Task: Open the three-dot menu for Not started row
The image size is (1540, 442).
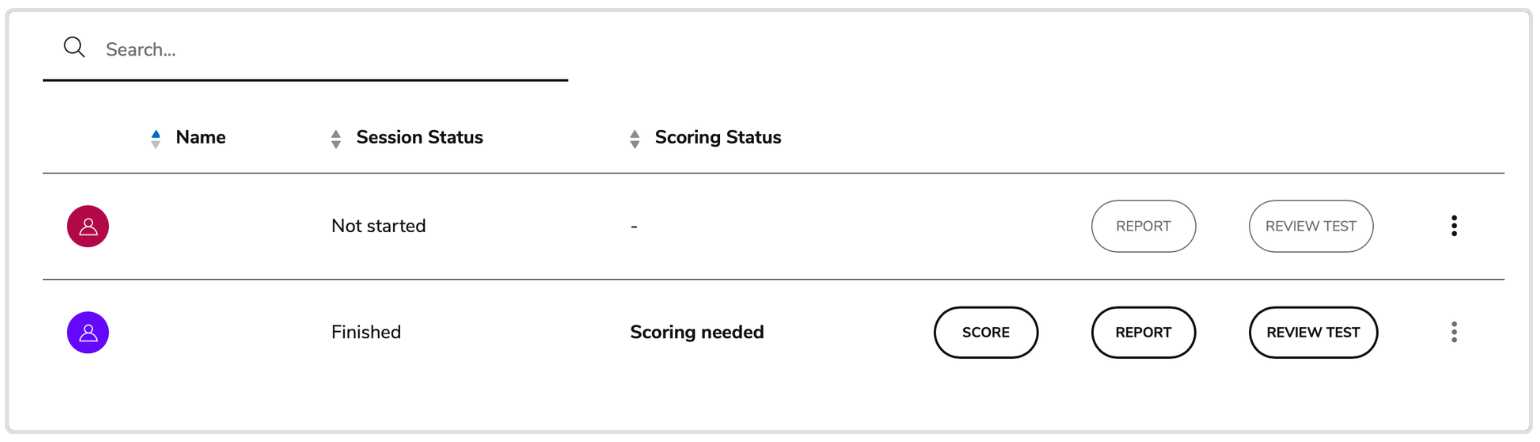Action: point(1453,226)
